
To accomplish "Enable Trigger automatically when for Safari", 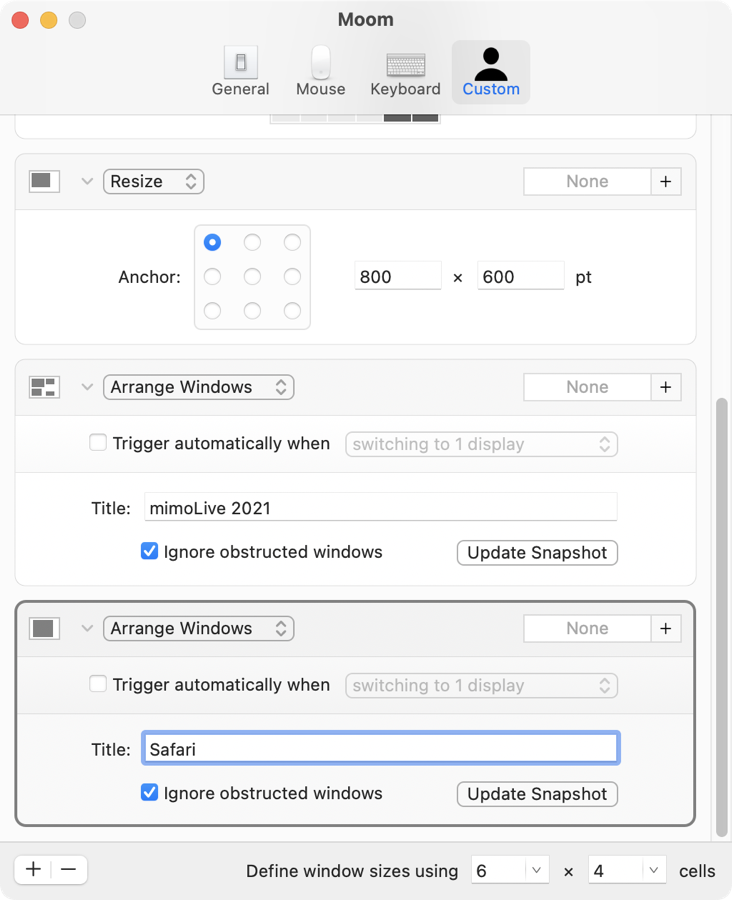I will coord(98,685).
